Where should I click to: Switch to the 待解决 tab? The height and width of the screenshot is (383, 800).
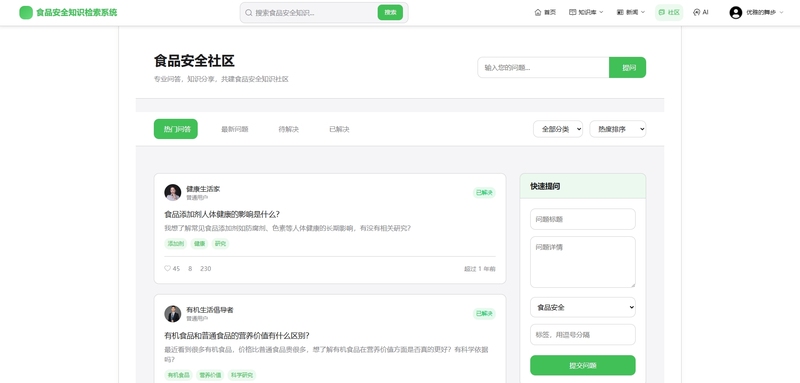289,129
